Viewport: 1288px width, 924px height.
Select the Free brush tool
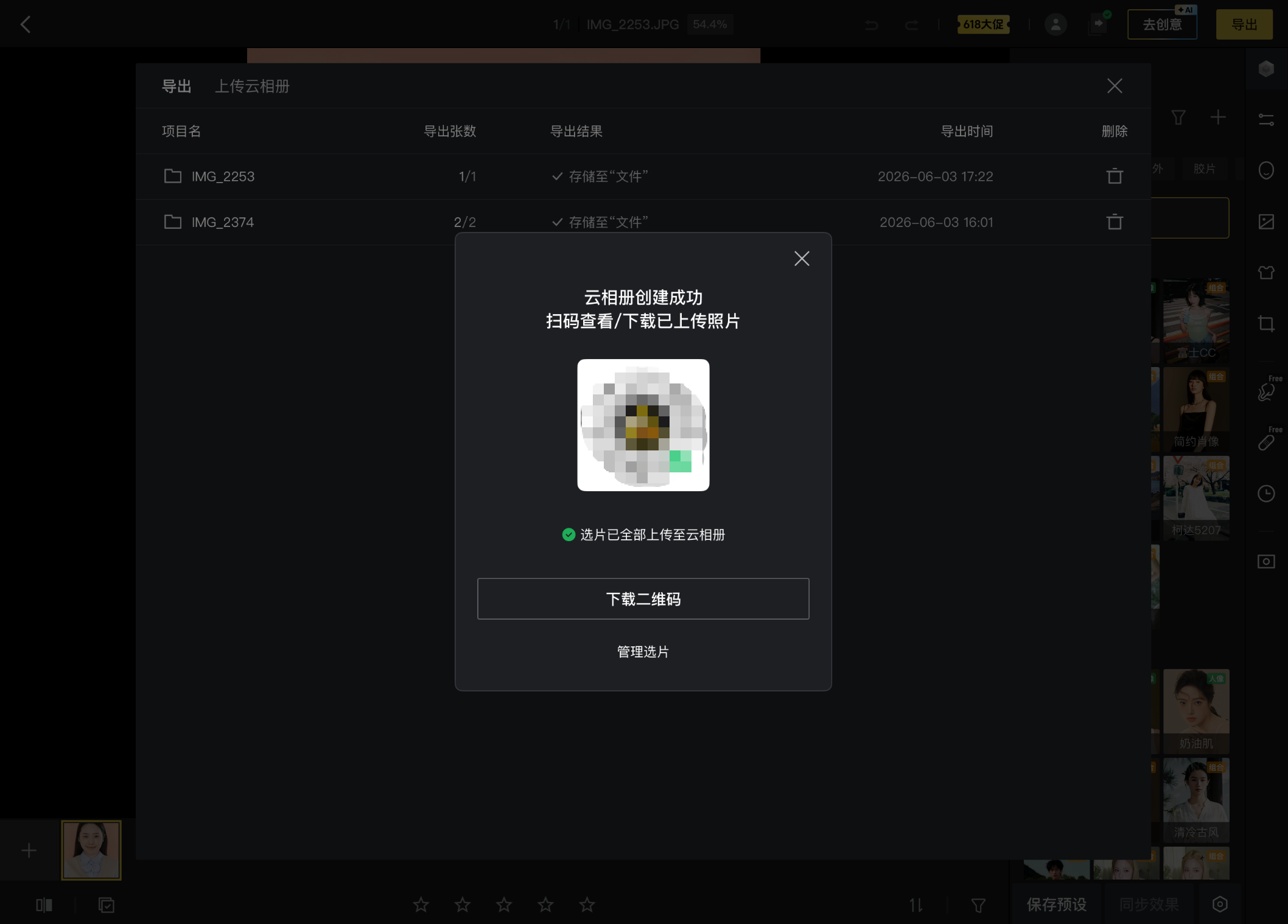[x=1266, y=391]
